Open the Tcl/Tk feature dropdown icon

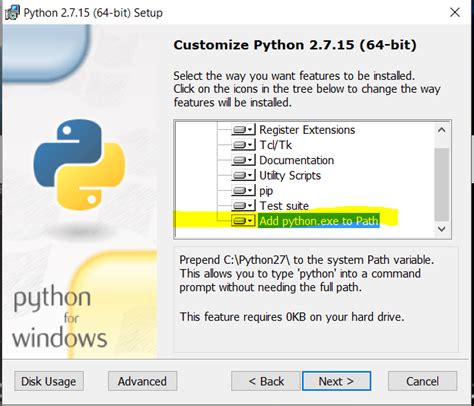[244, 145]
